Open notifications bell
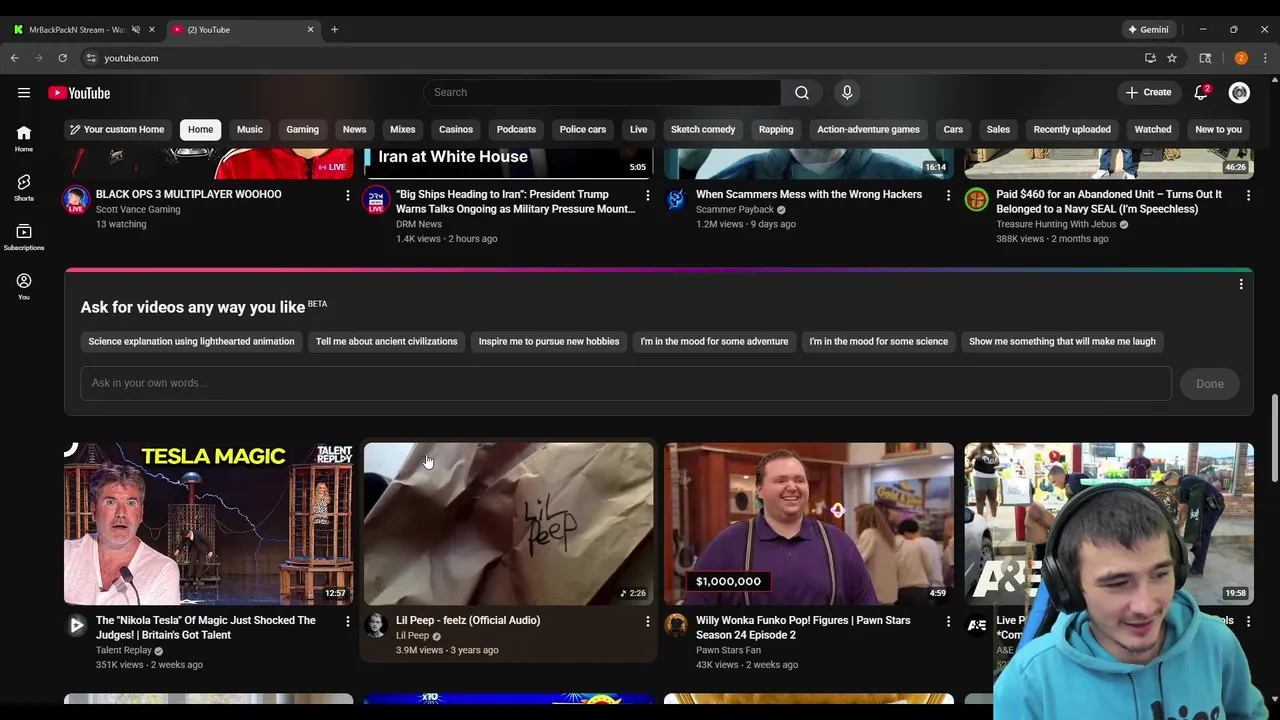The image size is (1280, 720). tap(1201, 92)
